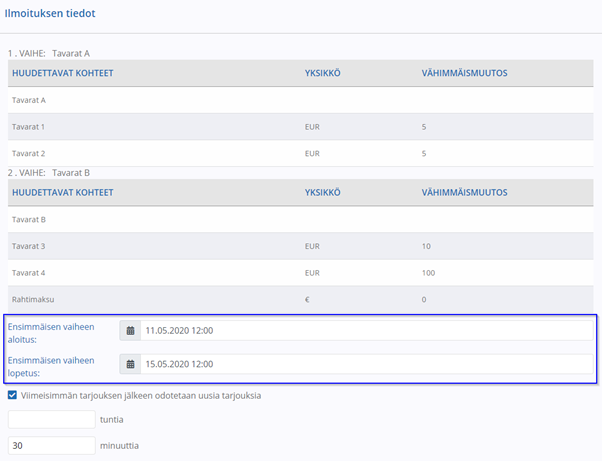
Task: Select the "1 . VAIHE: Tavarat A" label
Action: coord(49,53)
